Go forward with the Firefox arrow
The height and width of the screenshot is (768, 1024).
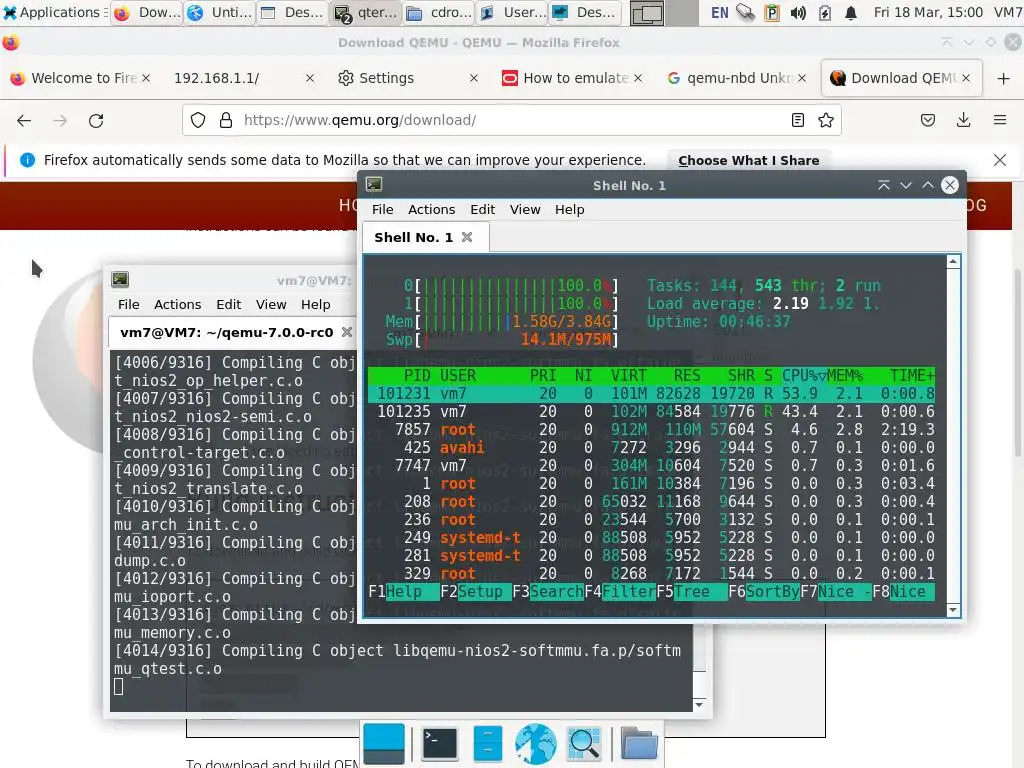click(x=60, y=120)
